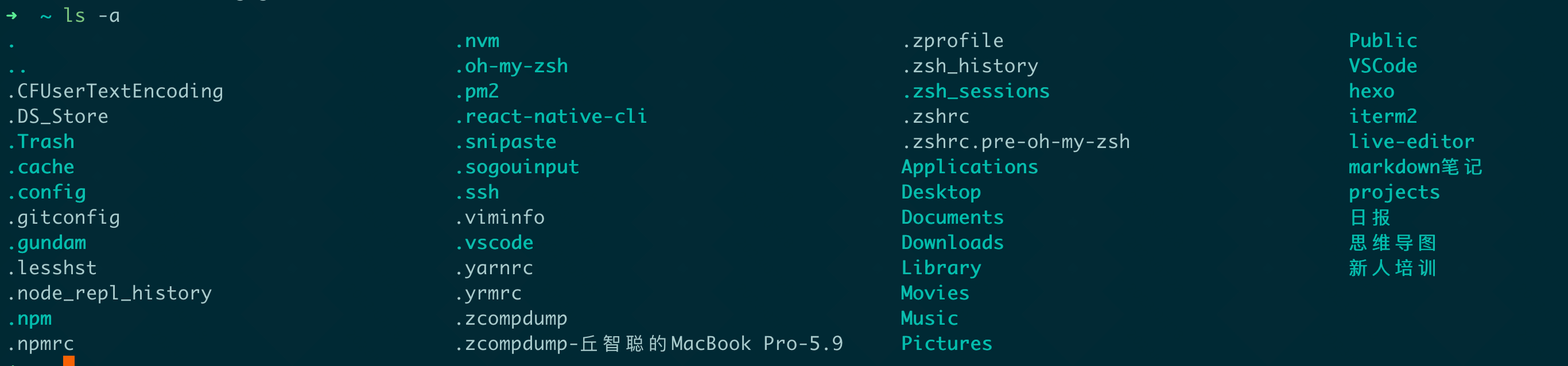Click the green prompt arrow
Image resolution: width=1568 pixels, height=366 pixels.
coord(11,15)
